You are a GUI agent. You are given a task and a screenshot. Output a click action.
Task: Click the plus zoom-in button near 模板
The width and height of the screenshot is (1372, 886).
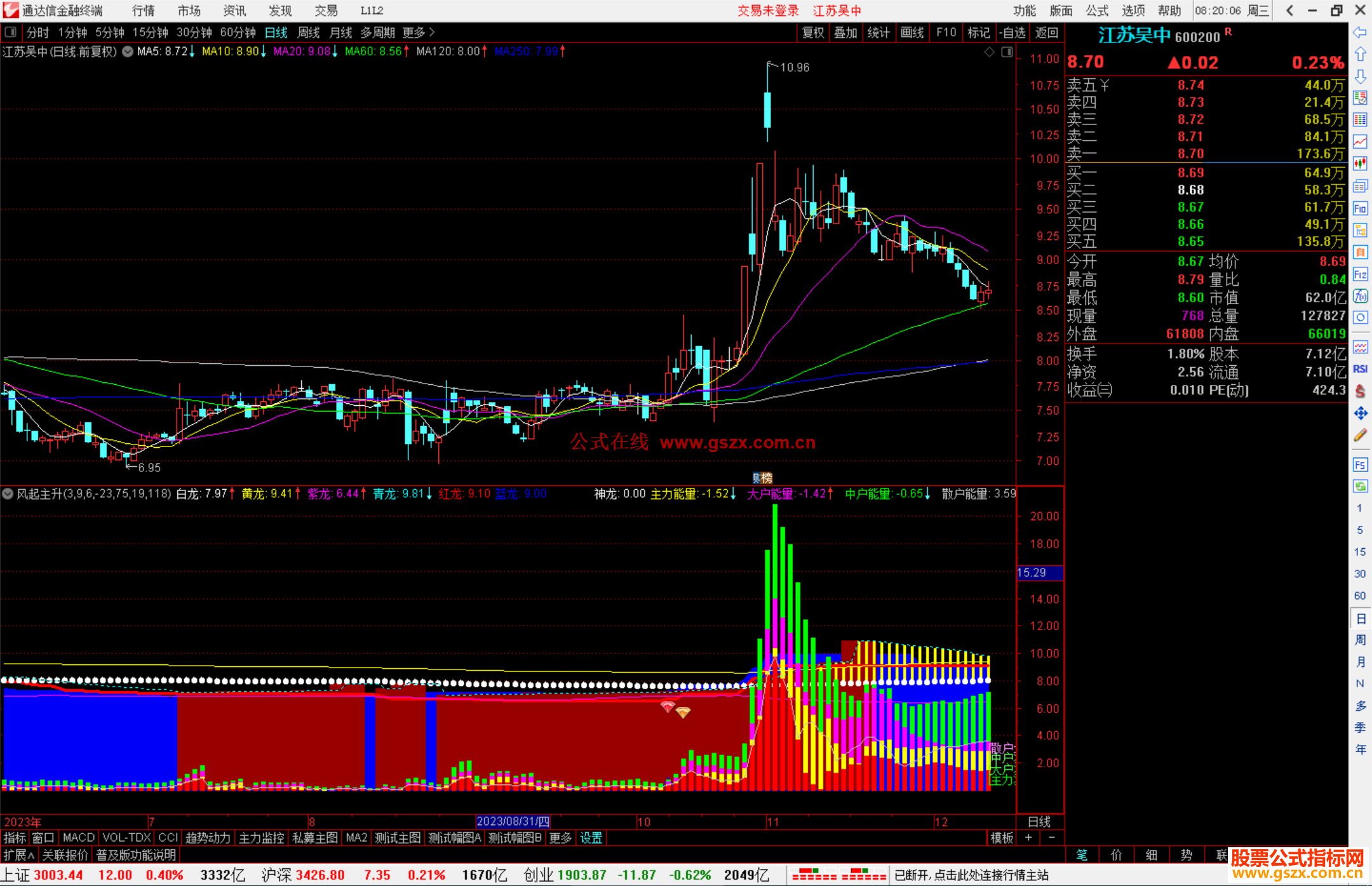pyautogui.click(x=1028, y=838)
